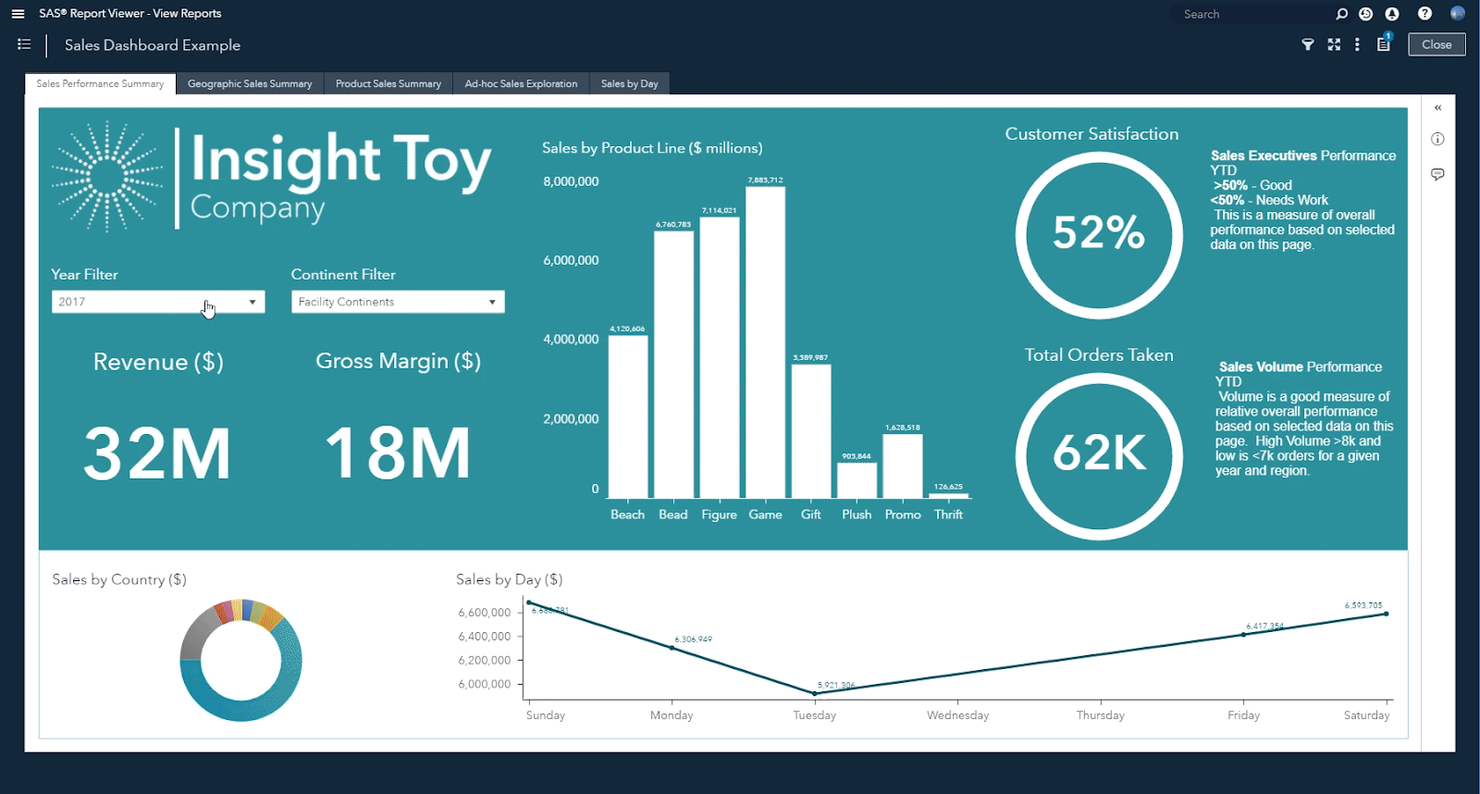
Task: Open the report filter controls
Action: click(x=1307, y=44)
